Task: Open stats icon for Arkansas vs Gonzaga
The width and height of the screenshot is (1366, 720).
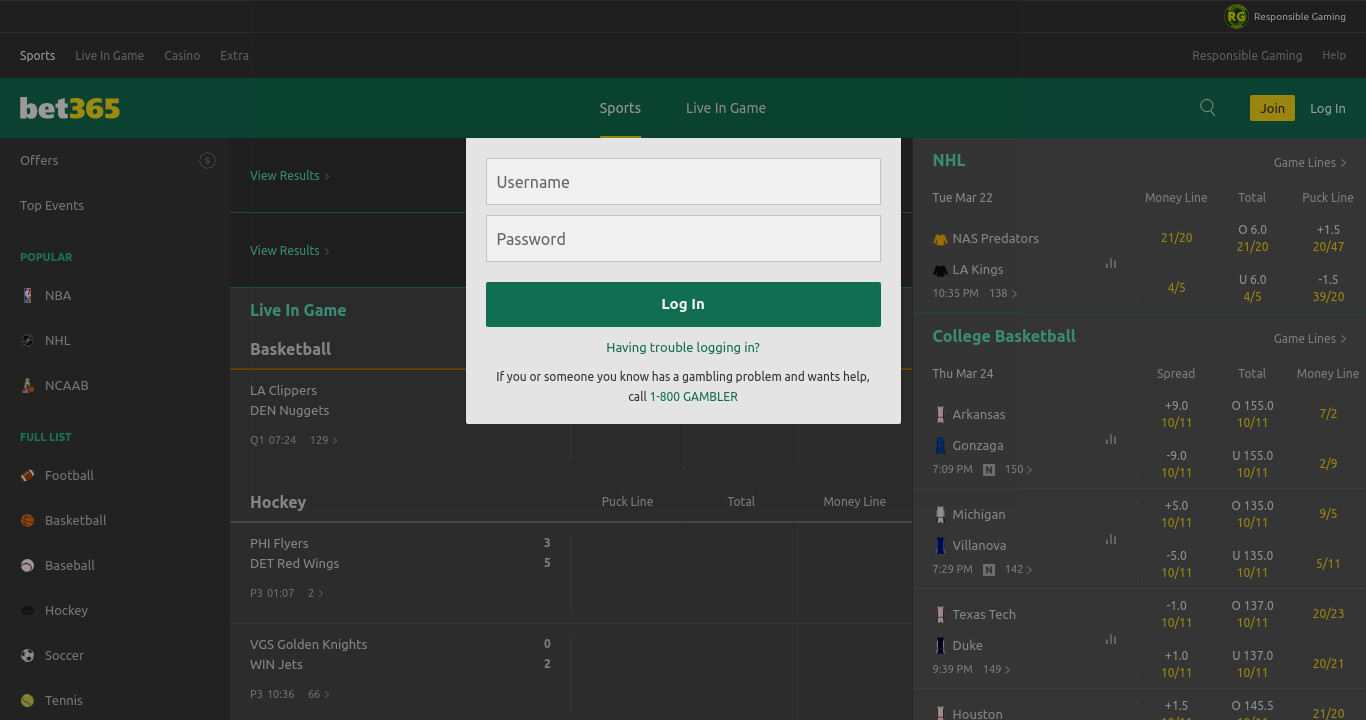Action: click(x=1111, y=439)
